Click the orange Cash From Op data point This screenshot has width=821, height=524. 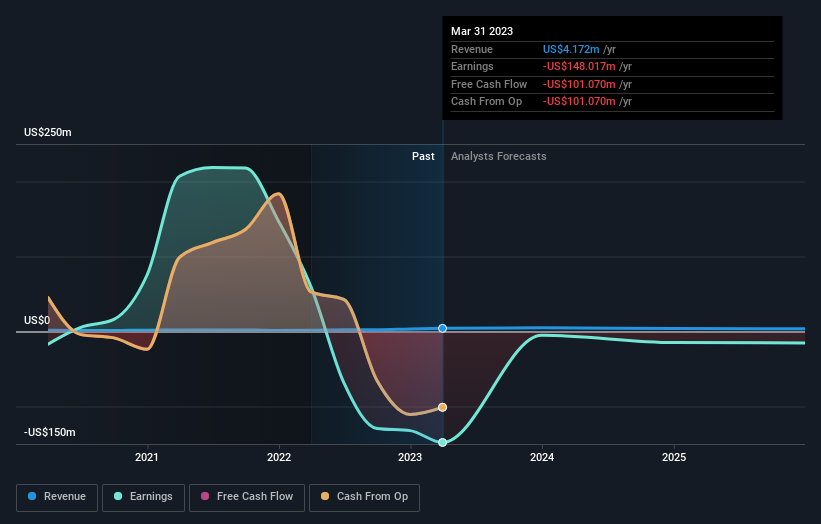pos(442,407)
